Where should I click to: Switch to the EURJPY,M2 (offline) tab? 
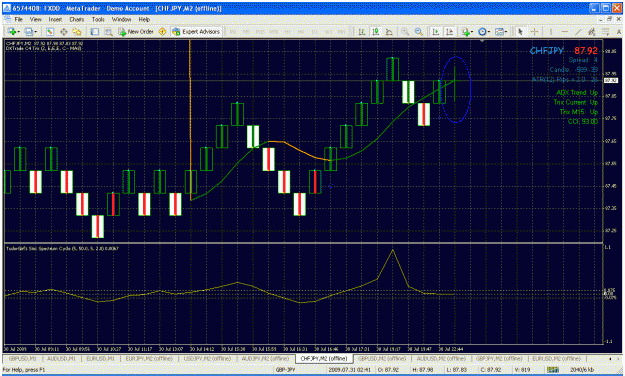[x=149, y=358]
